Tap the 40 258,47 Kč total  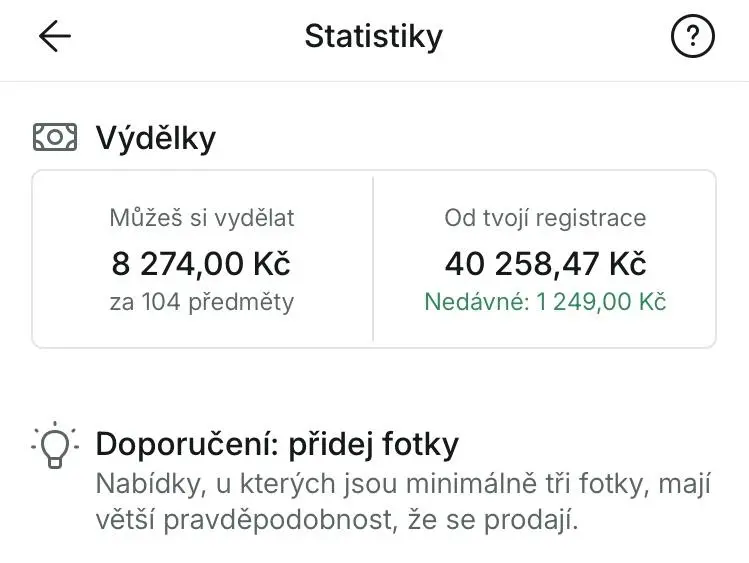click(545, 264)
